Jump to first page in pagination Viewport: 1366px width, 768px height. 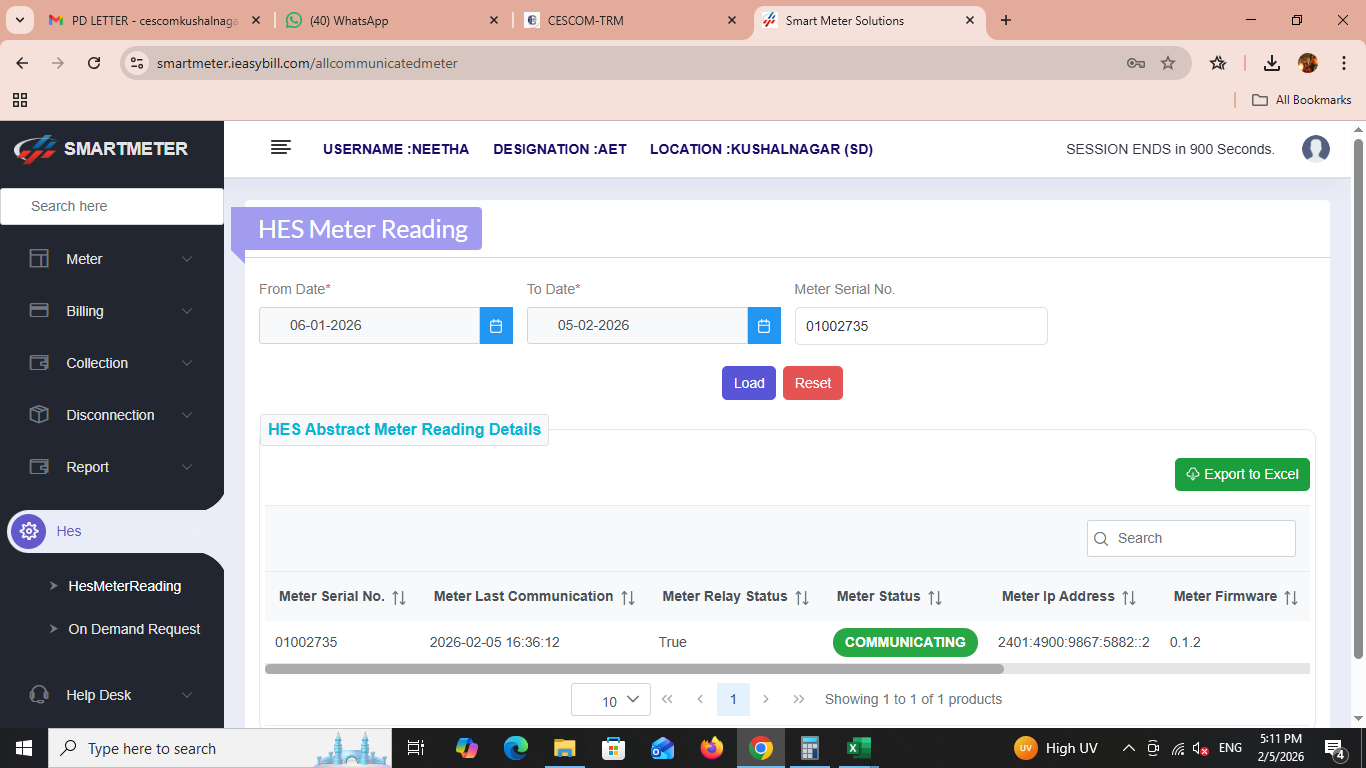pyautogui.click(x=667, y=699)
